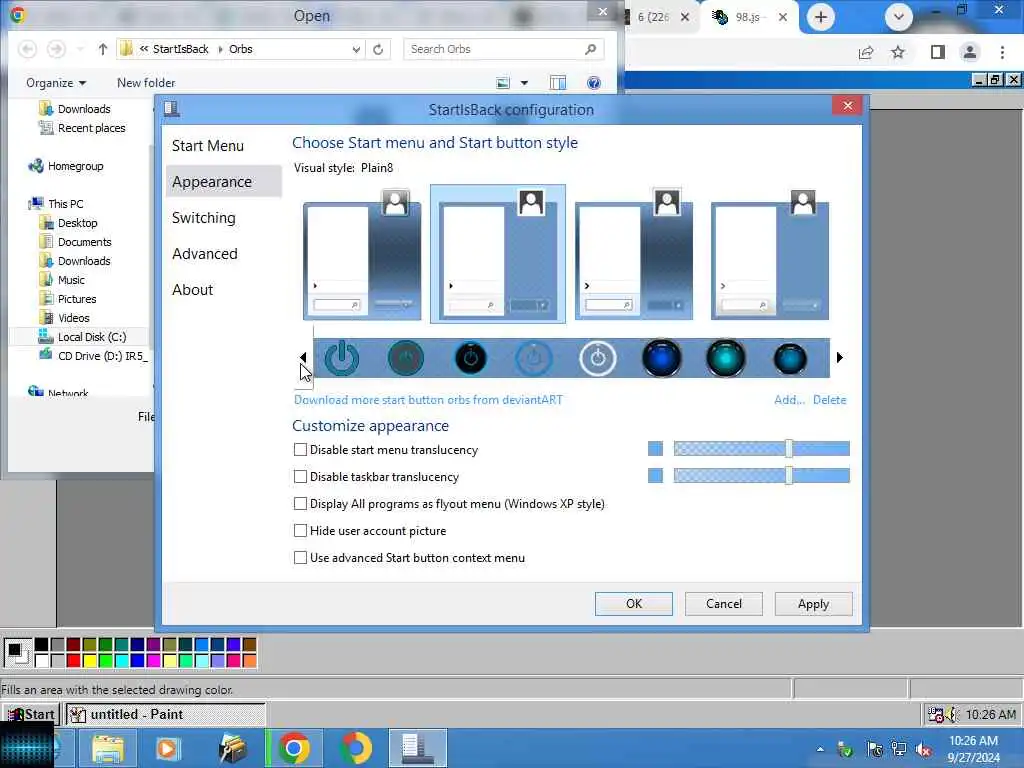This screenshot has width=1024, height=768.
Task: Pick the fourth faint blue power orb
Action: click(x=534, y=358)
